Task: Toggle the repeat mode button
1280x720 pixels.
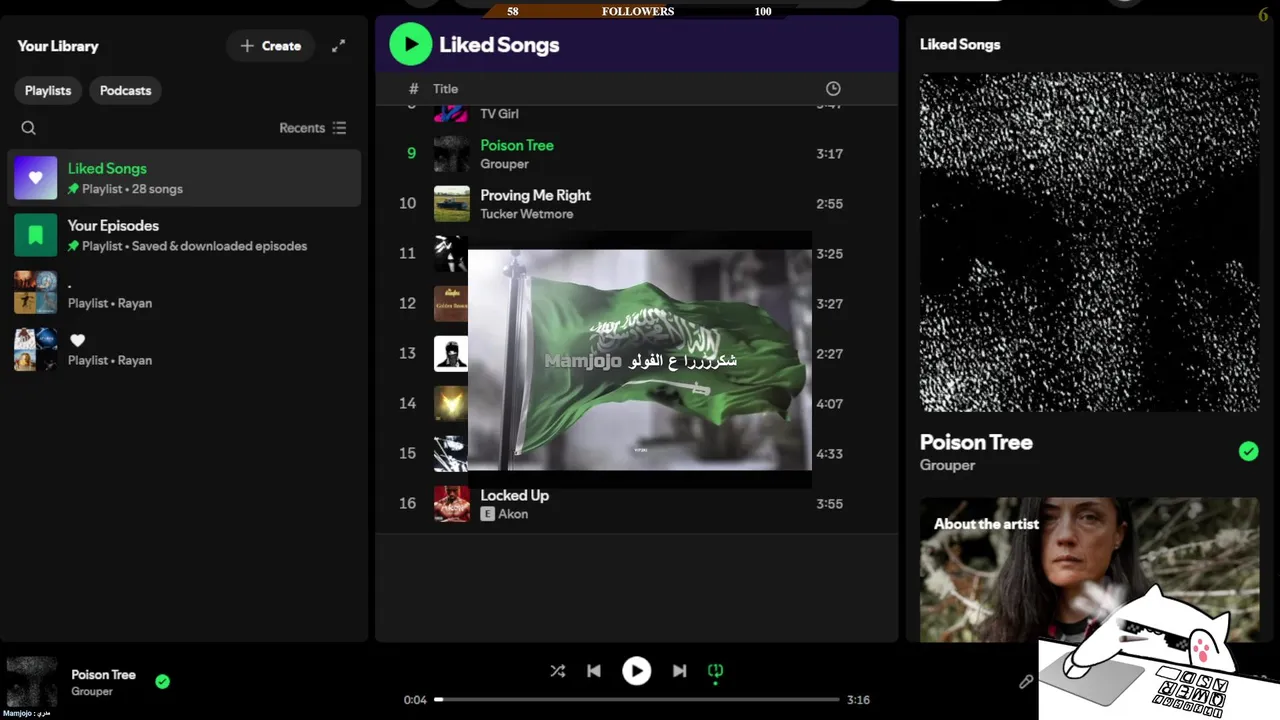Action: [715, 671]
